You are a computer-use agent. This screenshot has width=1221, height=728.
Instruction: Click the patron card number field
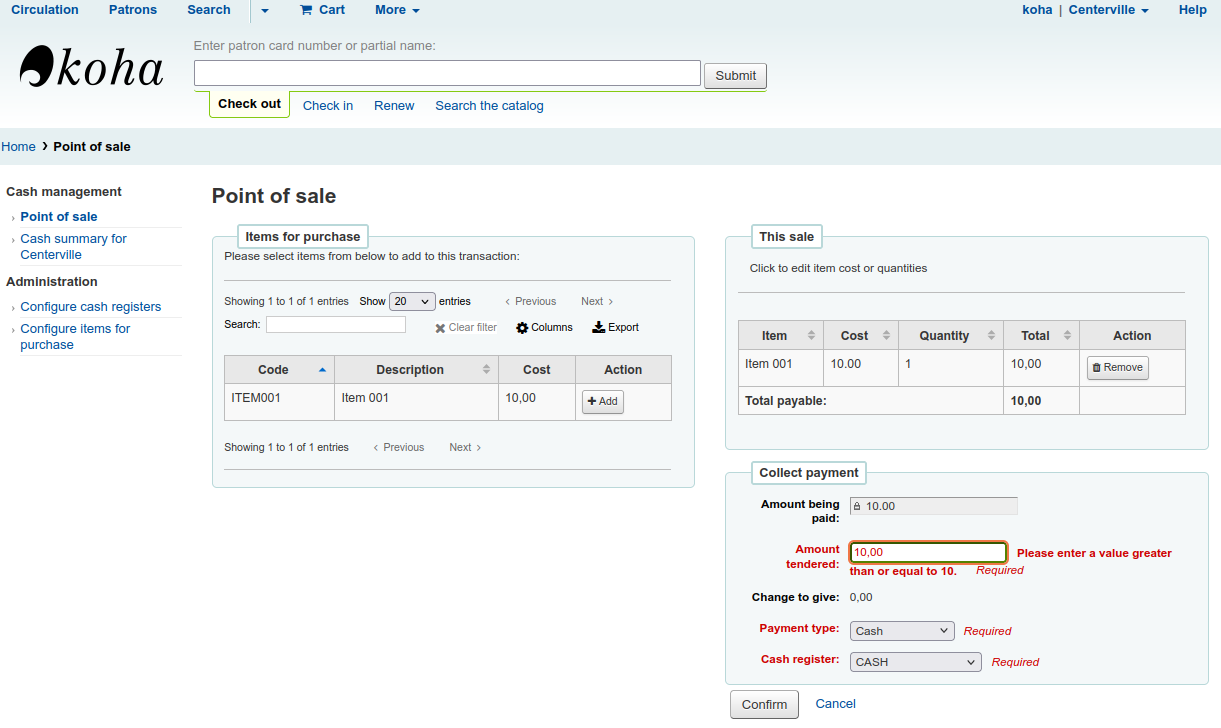pyautogui.click(x=447, y=74)
